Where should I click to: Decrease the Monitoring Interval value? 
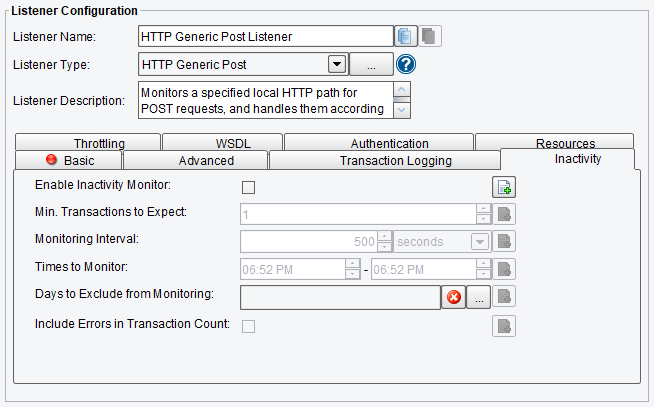click(385, 247)
